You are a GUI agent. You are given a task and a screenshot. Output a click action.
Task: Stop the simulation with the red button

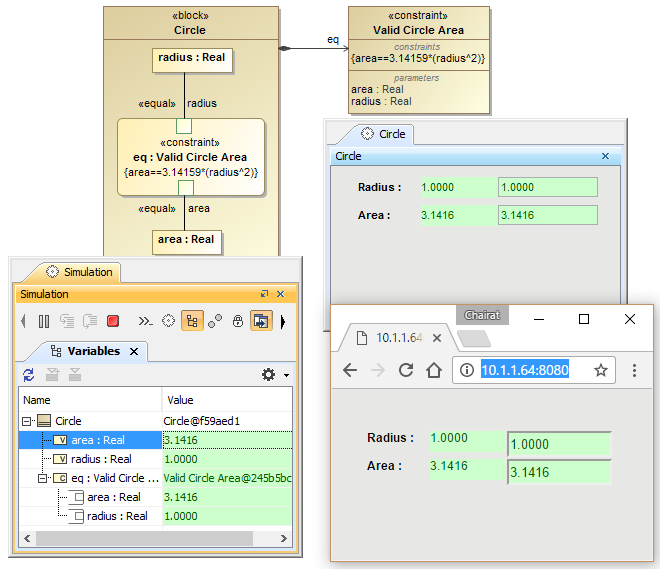113,321
